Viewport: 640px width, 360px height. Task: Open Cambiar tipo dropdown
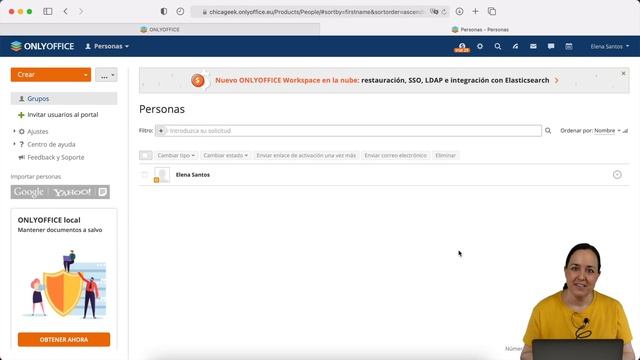pyautogui.click(x=176, y=156)
